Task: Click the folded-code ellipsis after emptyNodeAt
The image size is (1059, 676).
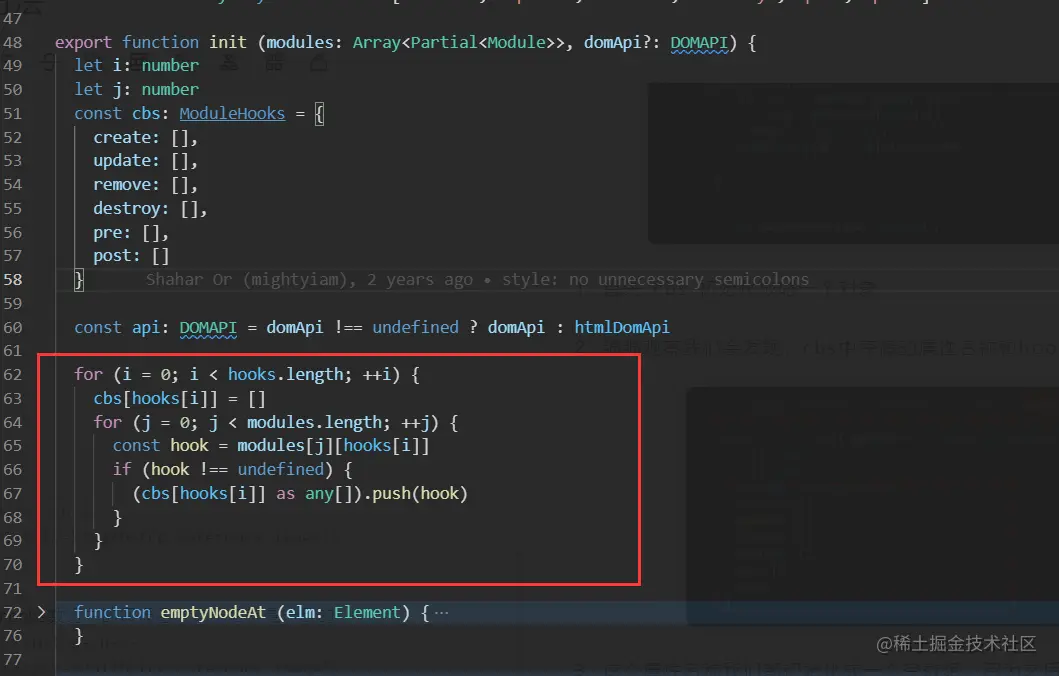Action: click(441, 613)
